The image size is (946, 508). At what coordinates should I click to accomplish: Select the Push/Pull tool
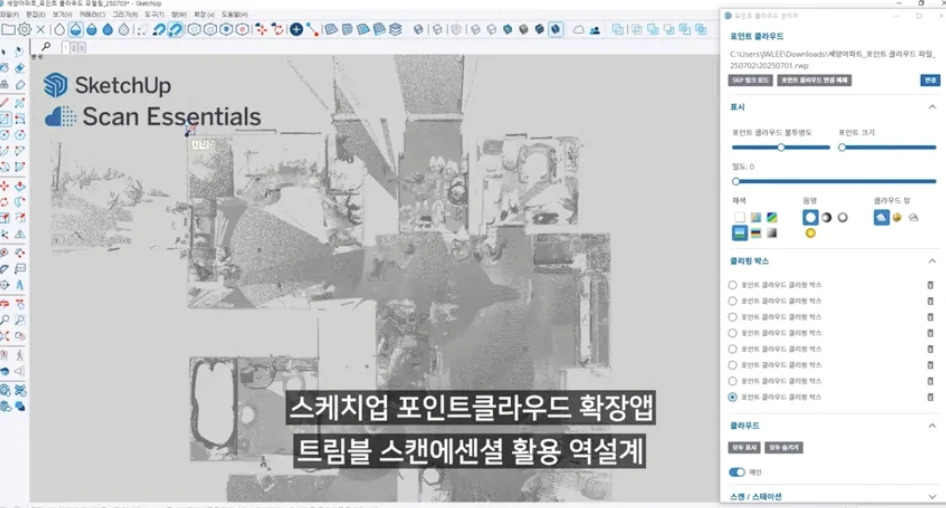tap(20, 185)
